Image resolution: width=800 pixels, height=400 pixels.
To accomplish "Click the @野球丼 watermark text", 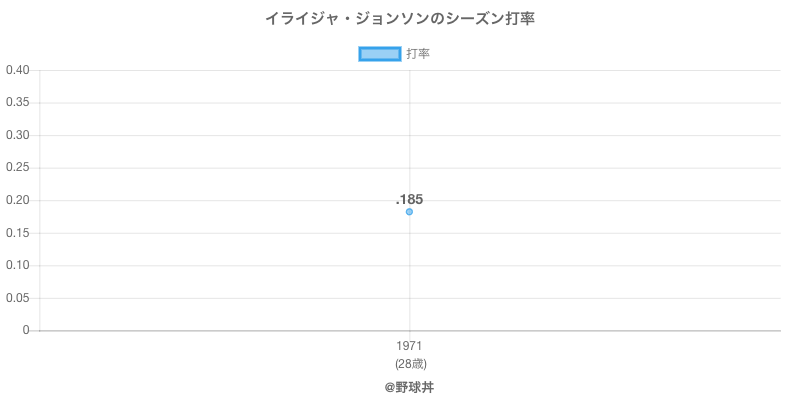I will pos(409,386).
